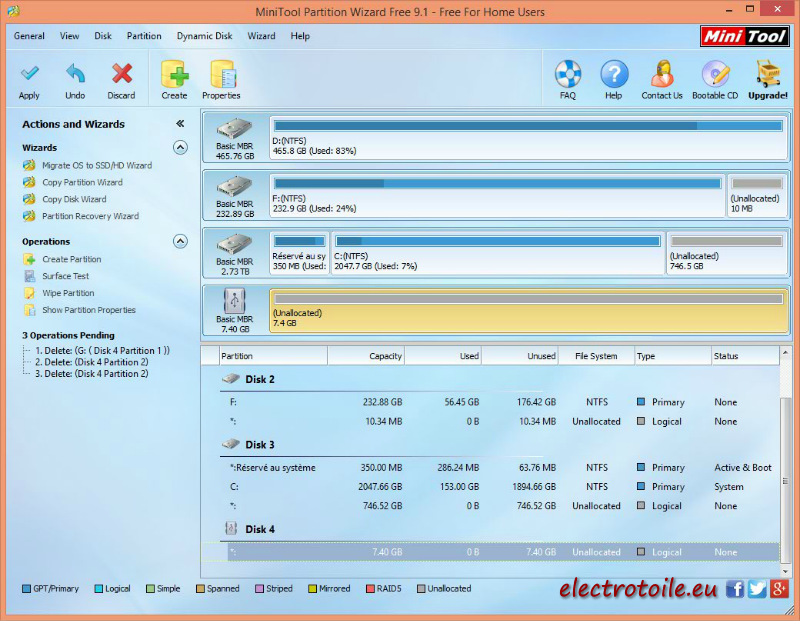800x621 pixels.
Task: Select 7.4 GB unallocated block in disk map
Action: coord(528,310)
